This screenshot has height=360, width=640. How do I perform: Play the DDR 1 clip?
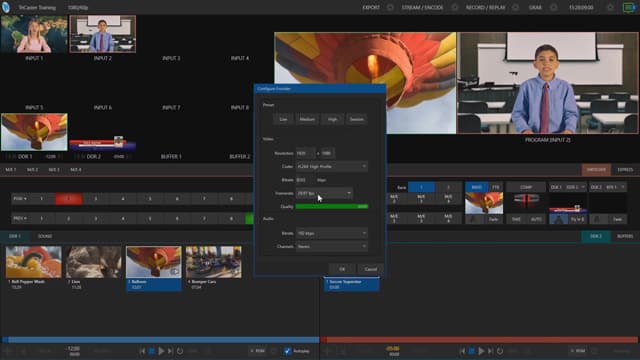point(161,351)
